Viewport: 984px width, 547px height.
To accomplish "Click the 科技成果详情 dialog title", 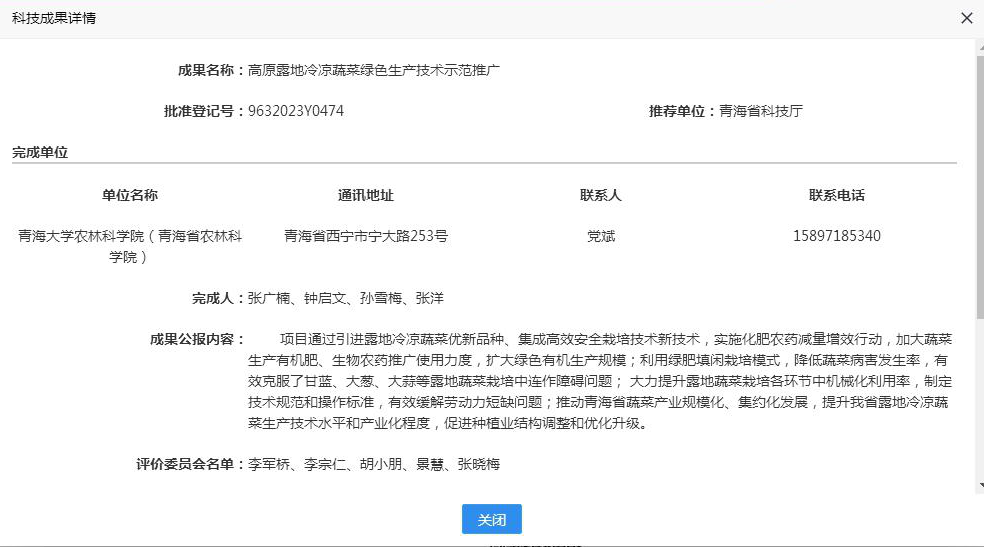I will pyautogui.click(x=55, y=19).
